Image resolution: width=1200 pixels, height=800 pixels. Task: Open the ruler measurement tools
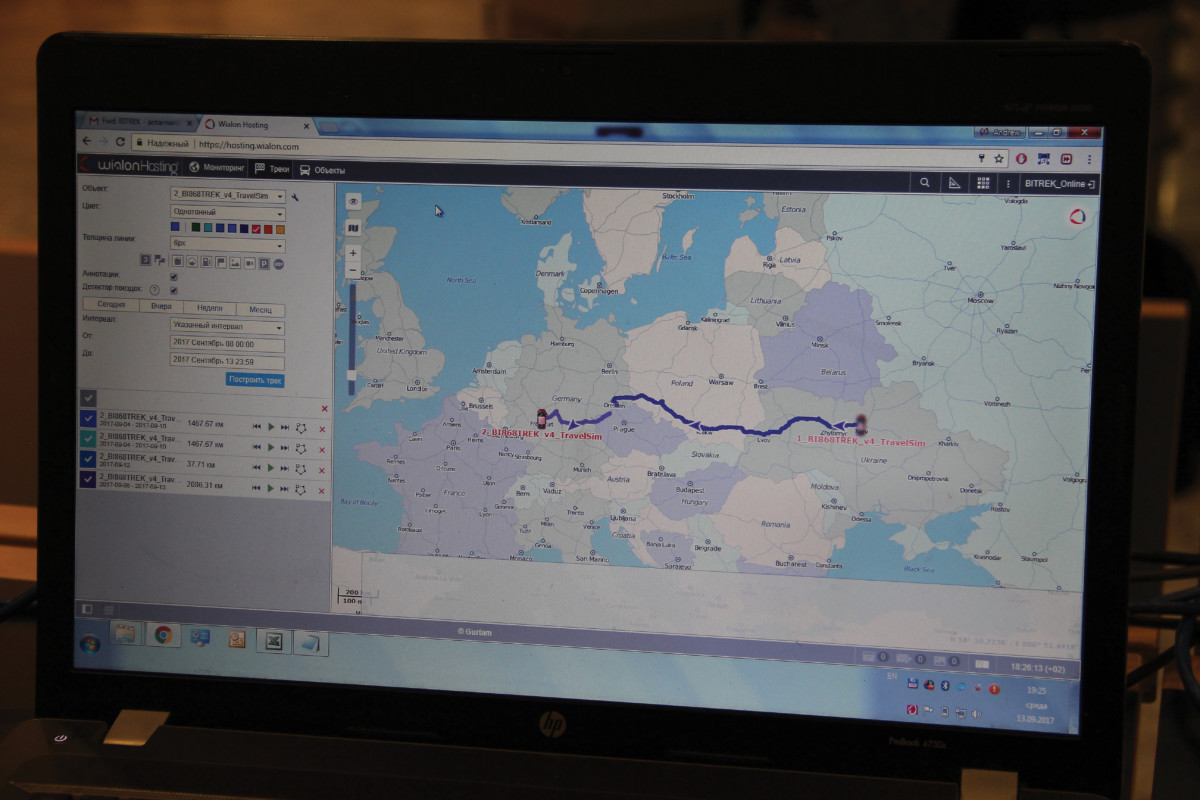[953, 183]
